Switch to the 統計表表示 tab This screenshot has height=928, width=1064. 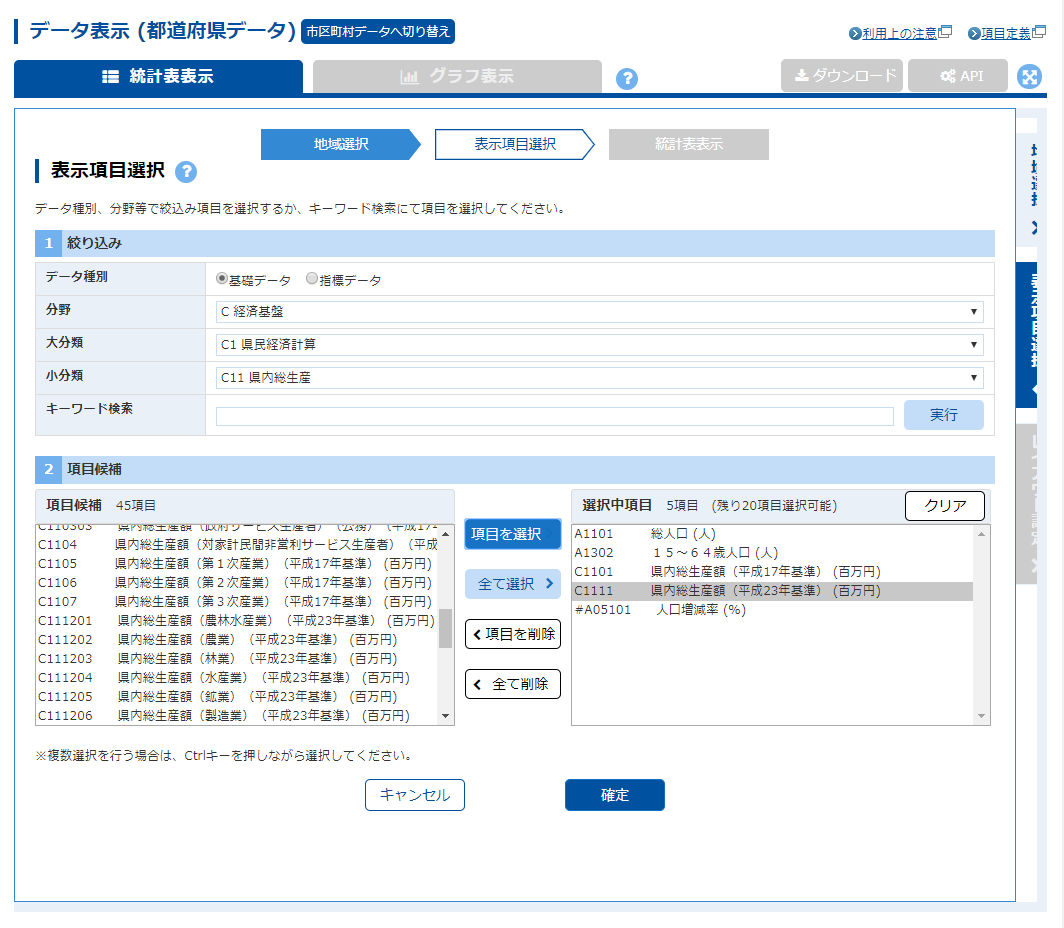(158, 77)
